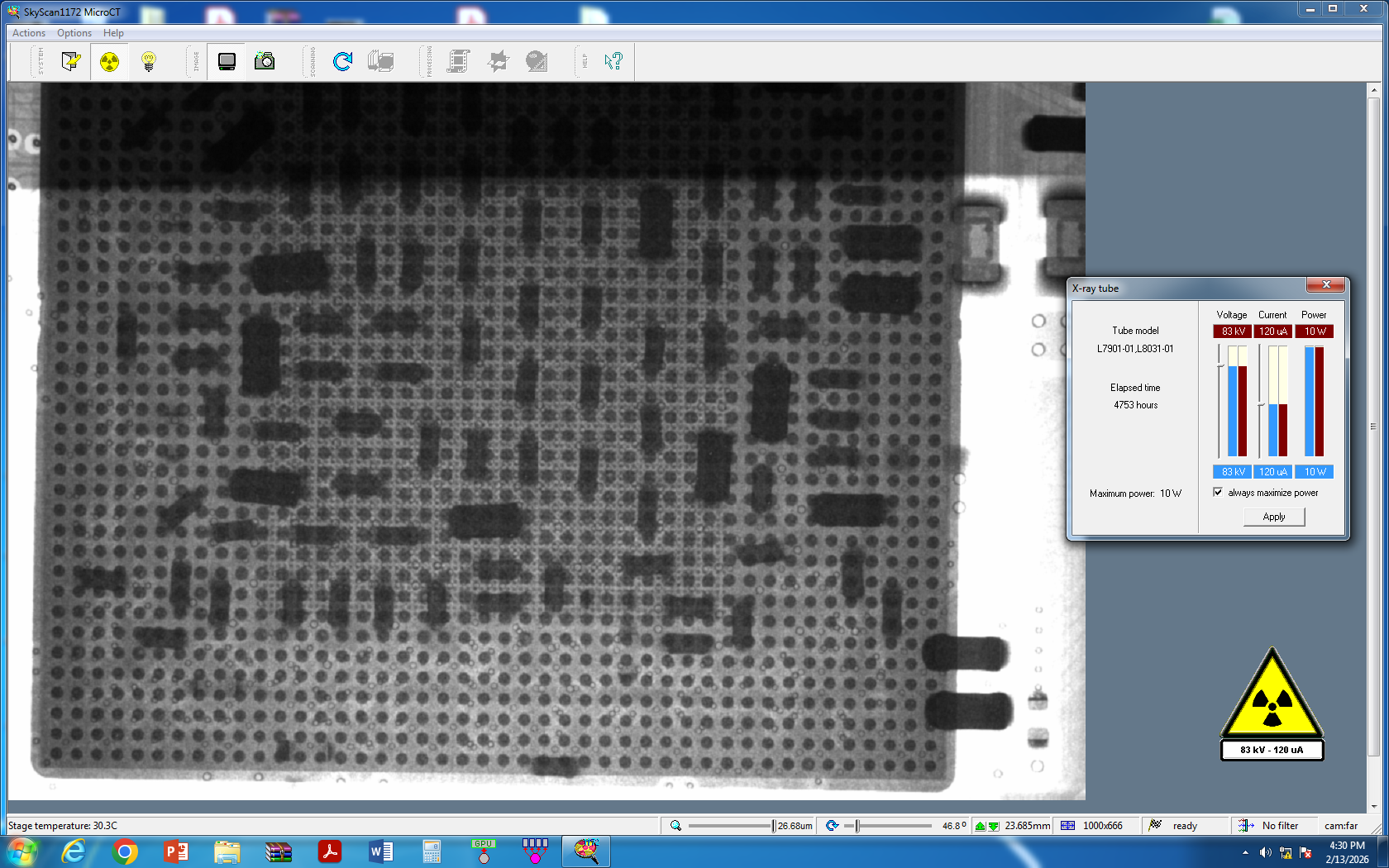Open the Actions menu
1389x868 pixels.
(x=29, y=33)
